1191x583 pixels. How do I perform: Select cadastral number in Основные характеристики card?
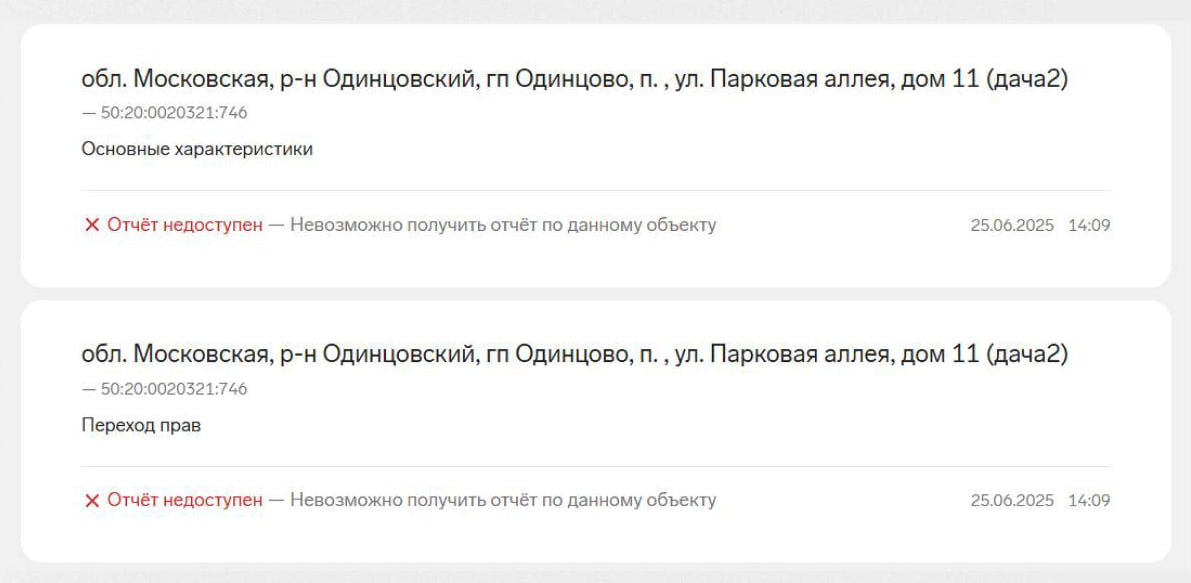tap(173, 113)
